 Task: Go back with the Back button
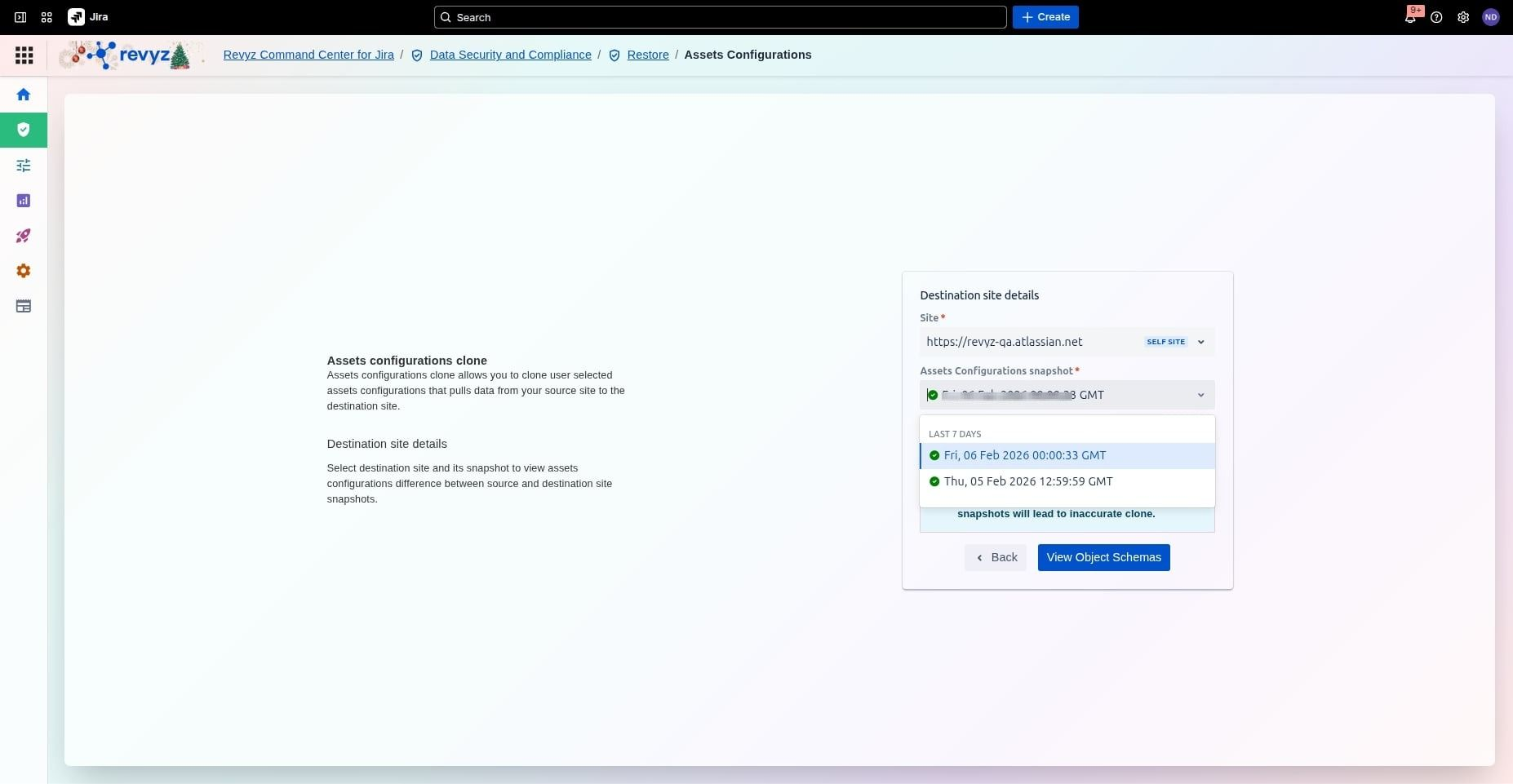pyautogui.click(x=996, y=557)
